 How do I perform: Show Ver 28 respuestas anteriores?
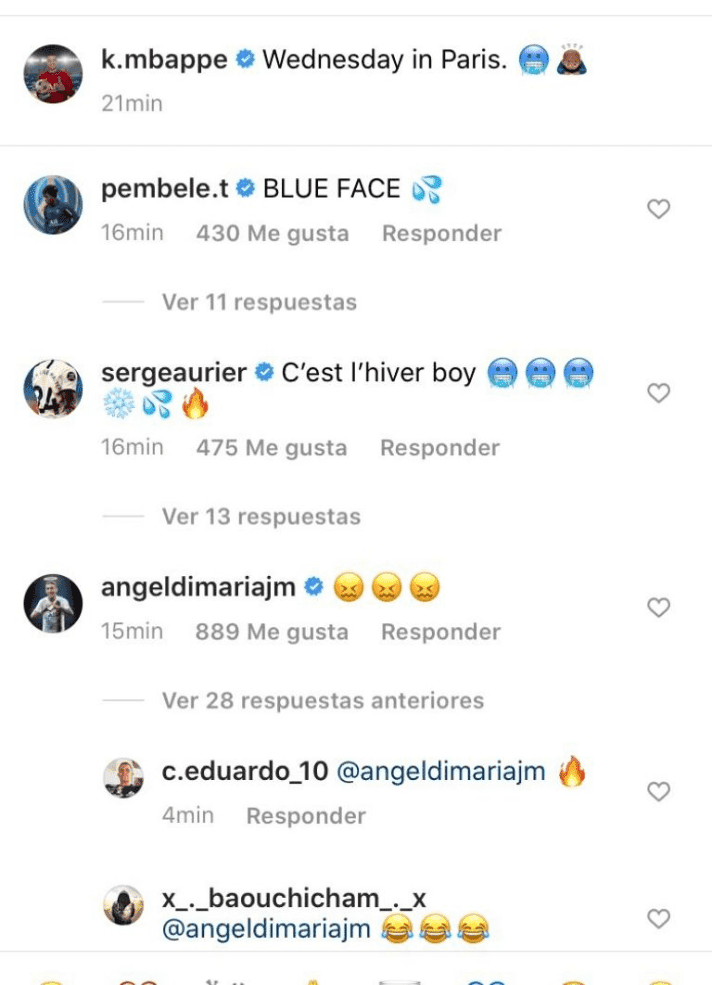pos(322,700)
